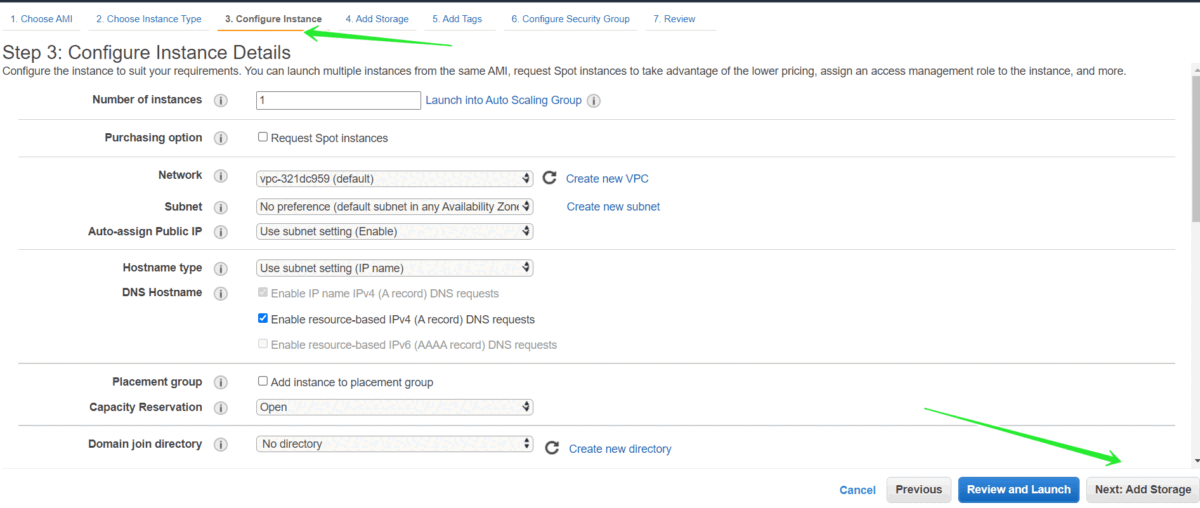Open the Capacity Reservation dropdown

pyautogui.click(x=394, y=407)
